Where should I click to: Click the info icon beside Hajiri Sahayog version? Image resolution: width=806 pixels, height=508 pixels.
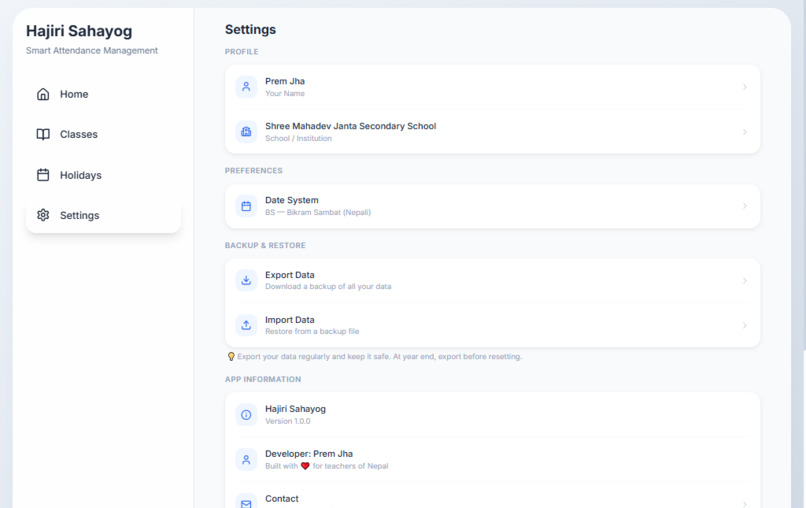click(246, 414)
